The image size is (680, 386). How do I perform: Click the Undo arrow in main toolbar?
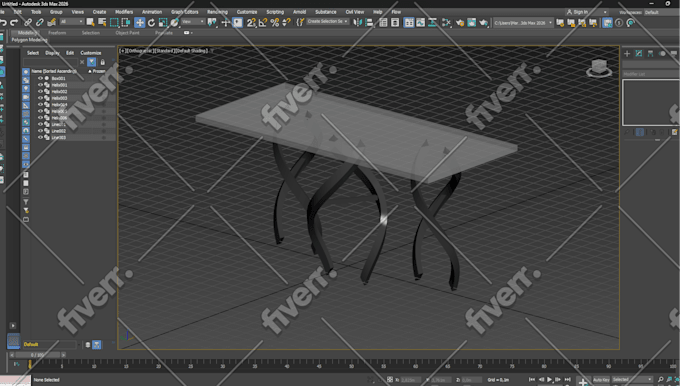pos(3,22)
